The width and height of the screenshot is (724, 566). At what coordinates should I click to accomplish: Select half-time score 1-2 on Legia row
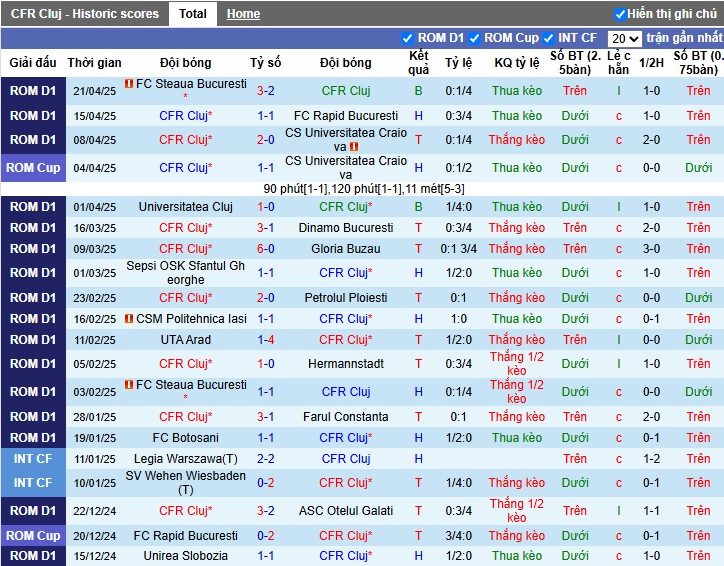coord(651,459)
